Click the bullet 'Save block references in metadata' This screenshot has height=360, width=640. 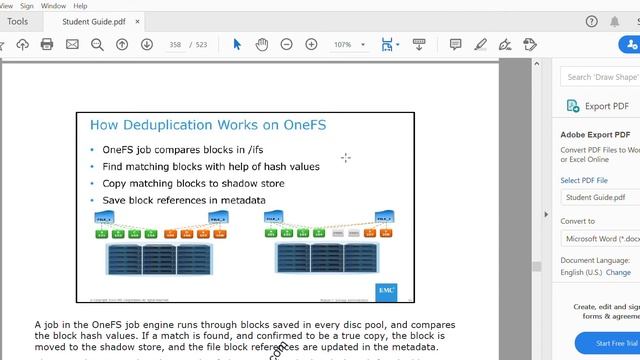184,200
